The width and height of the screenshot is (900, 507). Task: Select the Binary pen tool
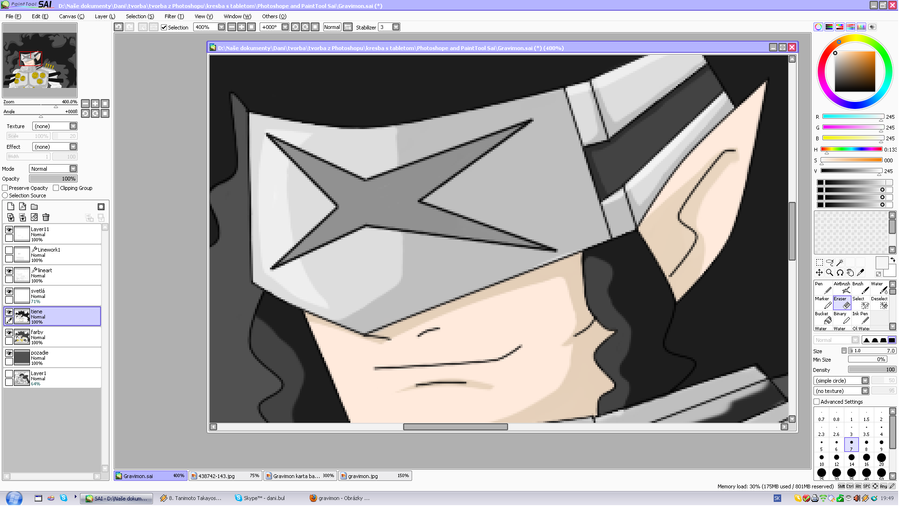point(841,318)
